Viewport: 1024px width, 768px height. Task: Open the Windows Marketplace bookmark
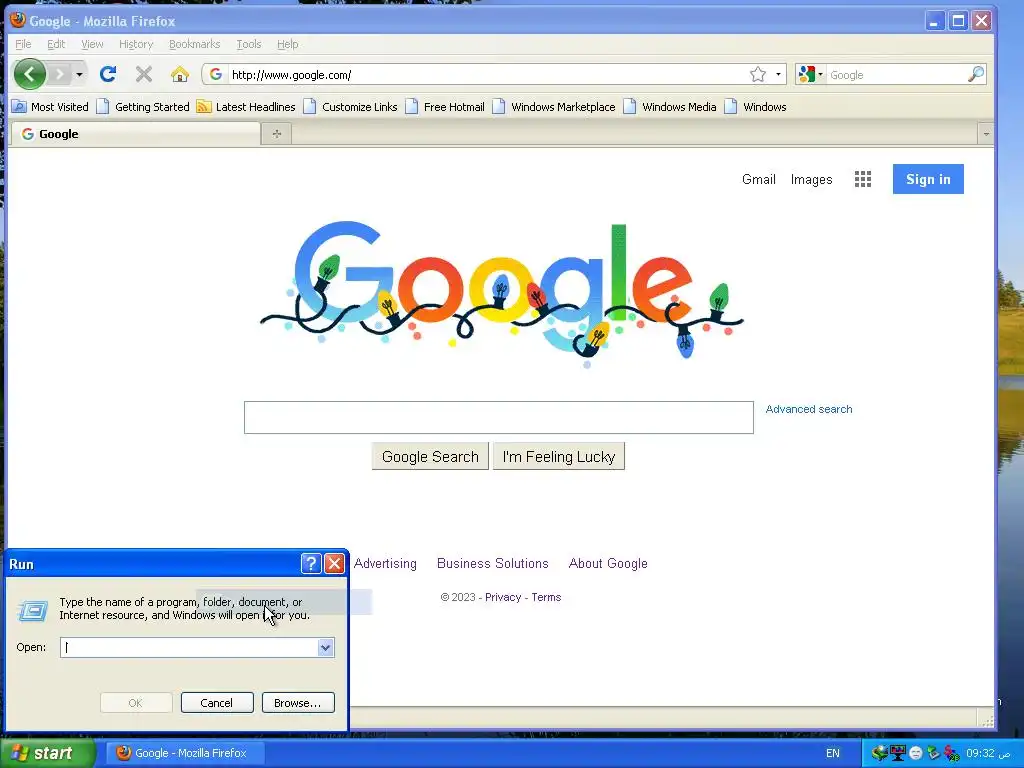[554, 106]
